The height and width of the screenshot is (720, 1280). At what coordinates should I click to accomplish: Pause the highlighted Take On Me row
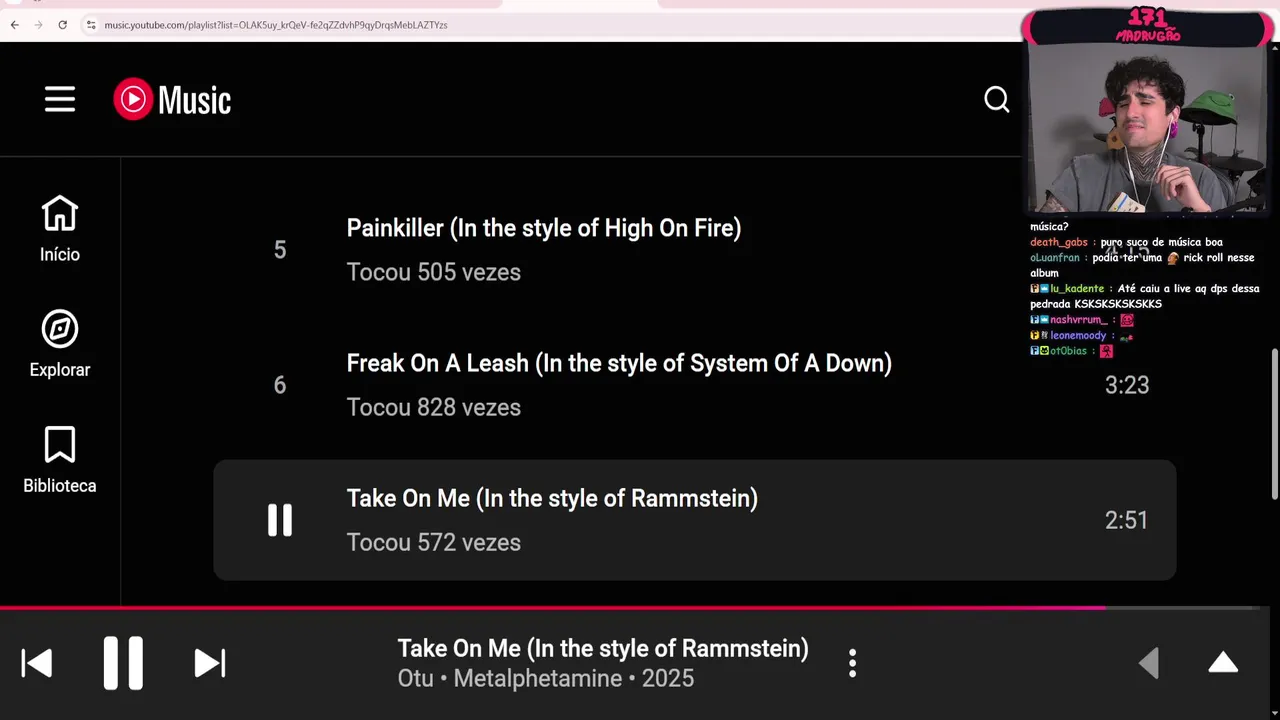(280, 520)
